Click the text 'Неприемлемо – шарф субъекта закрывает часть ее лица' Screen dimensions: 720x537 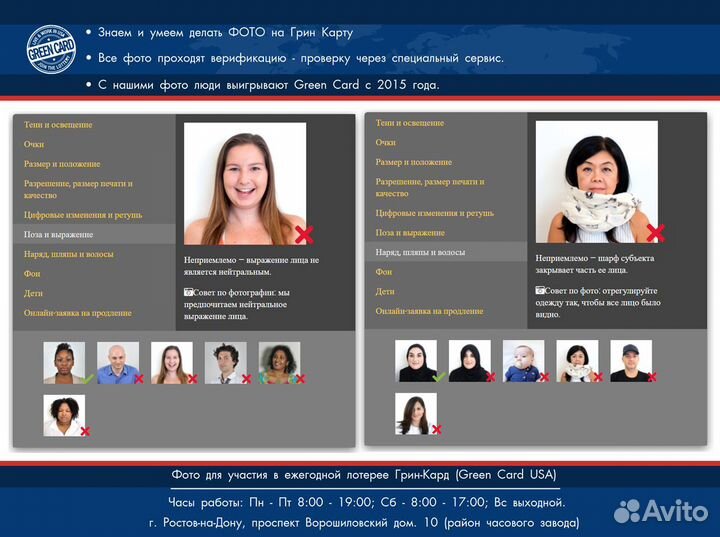pos(595,264)
